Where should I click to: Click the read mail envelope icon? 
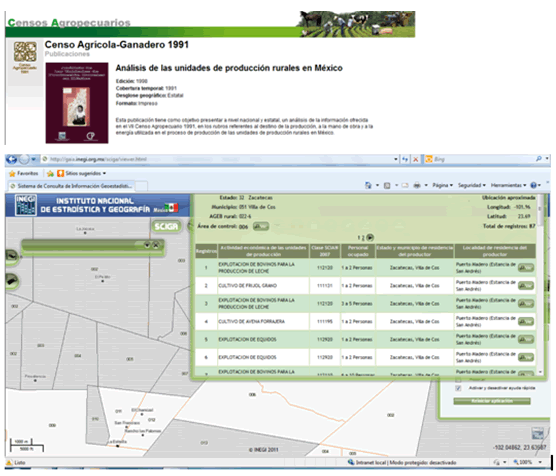point(405,185)
